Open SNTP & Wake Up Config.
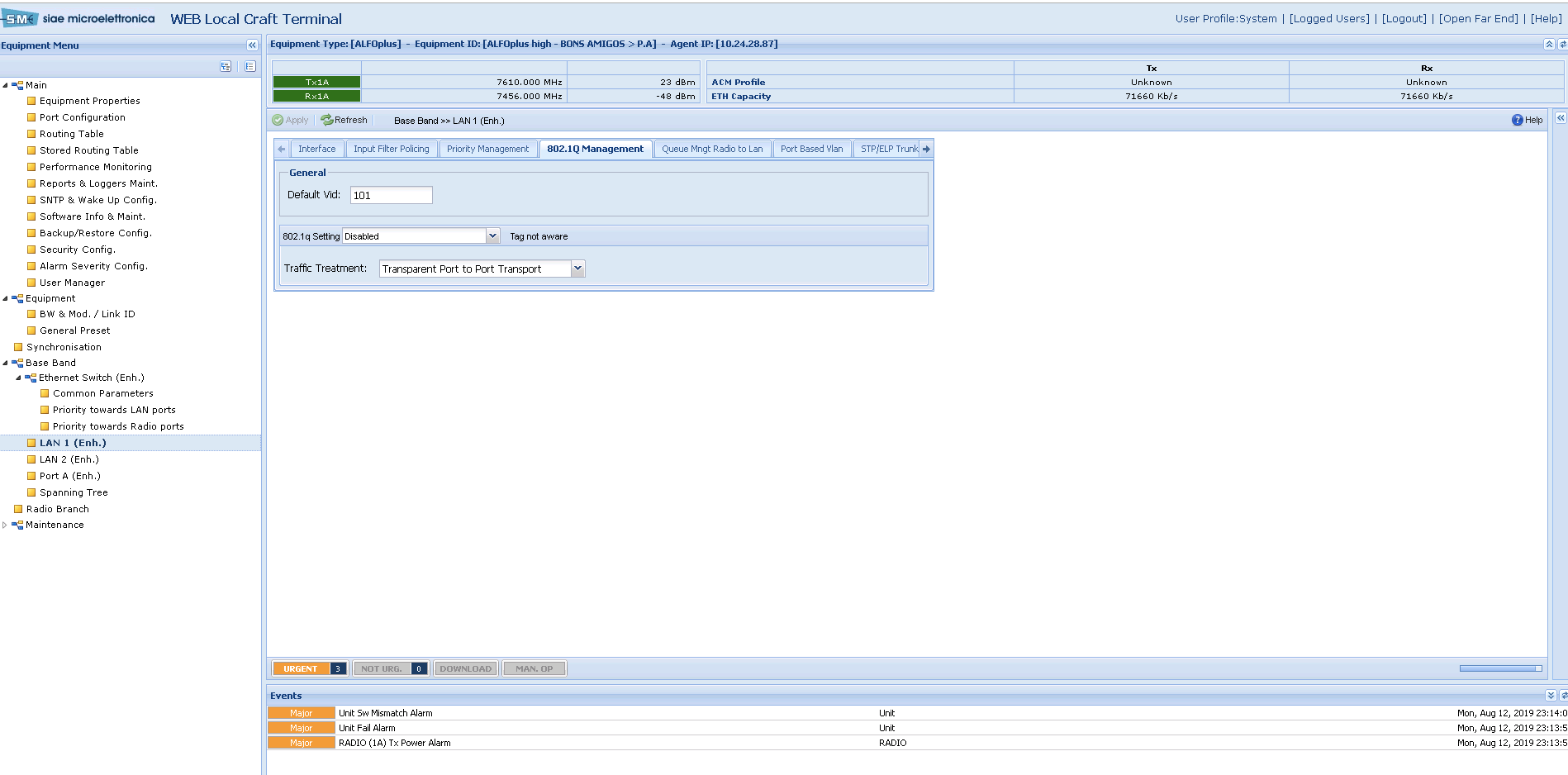 click(98, 200)
